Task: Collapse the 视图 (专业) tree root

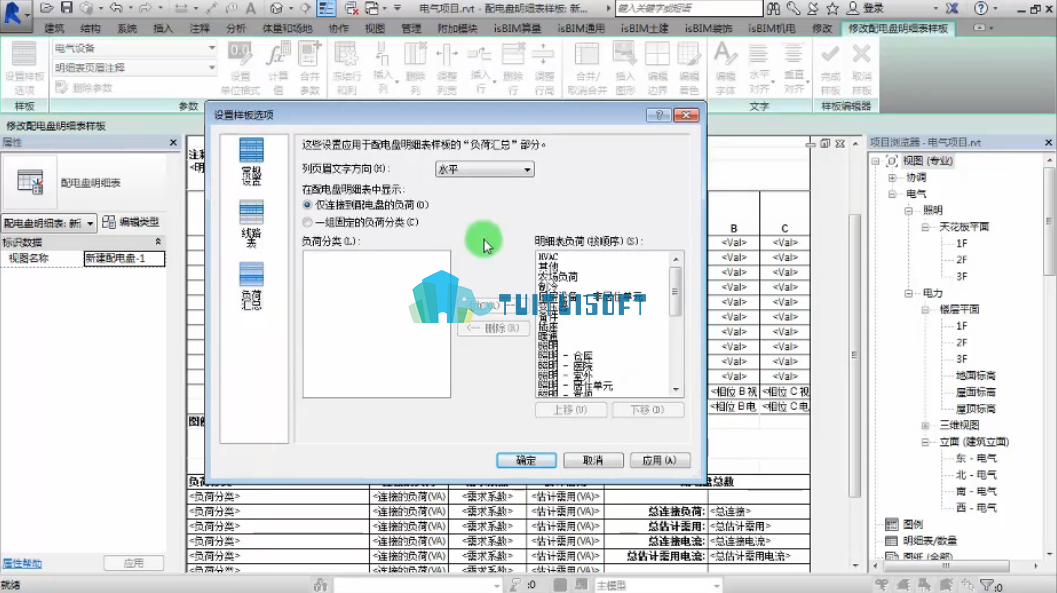Action: (875, 161)
